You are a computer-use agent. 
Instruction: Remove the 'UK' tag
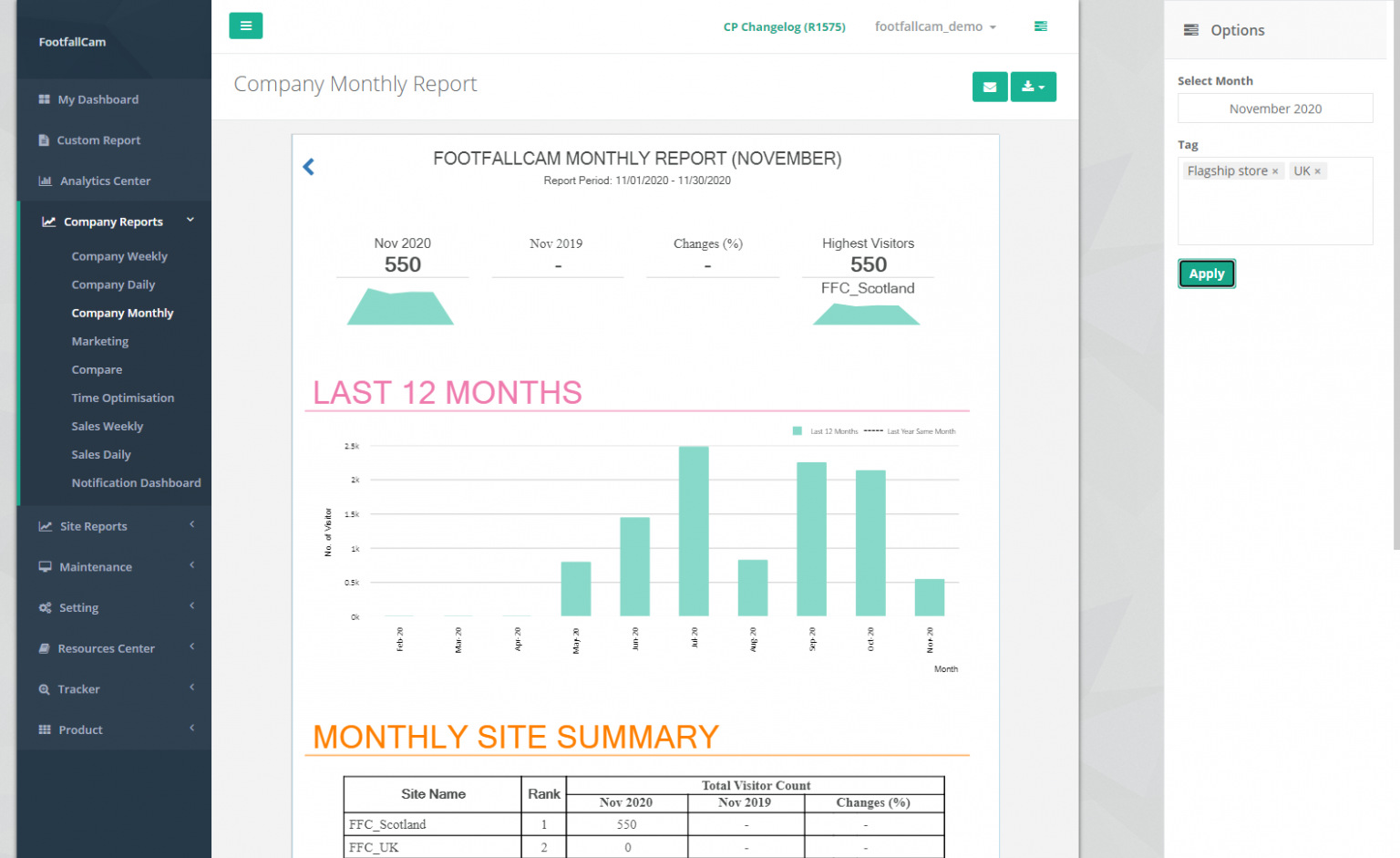click(1317, 171)
